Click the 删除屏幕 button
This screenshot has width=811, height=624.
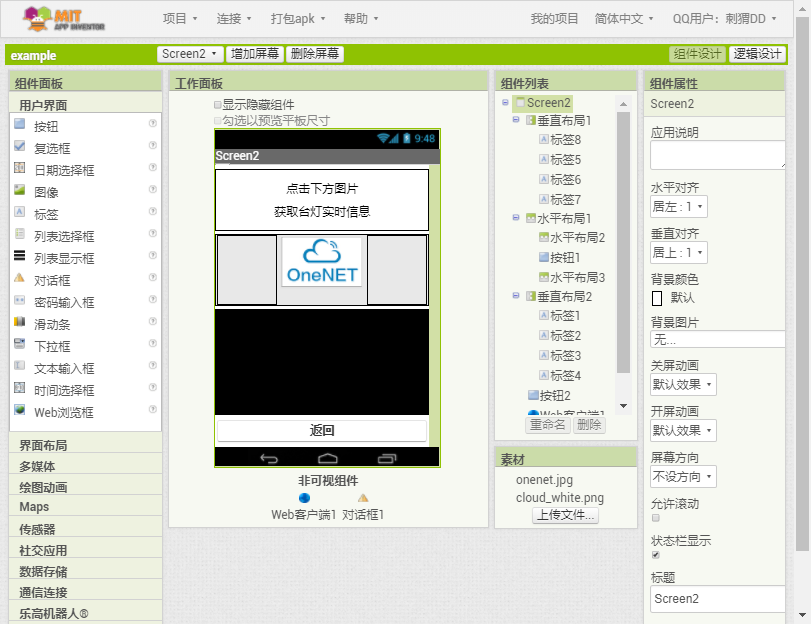(314, 54)
